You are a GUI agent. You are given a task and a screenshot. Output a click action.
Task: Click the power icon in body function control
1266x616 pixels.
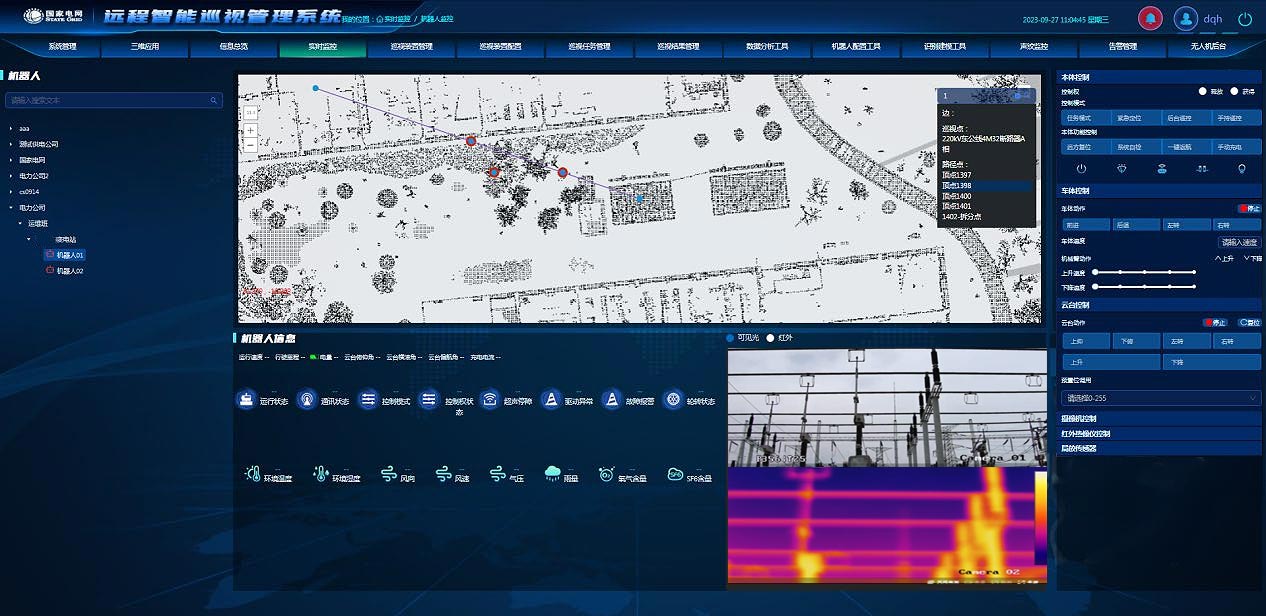[x=1081, y=169]
